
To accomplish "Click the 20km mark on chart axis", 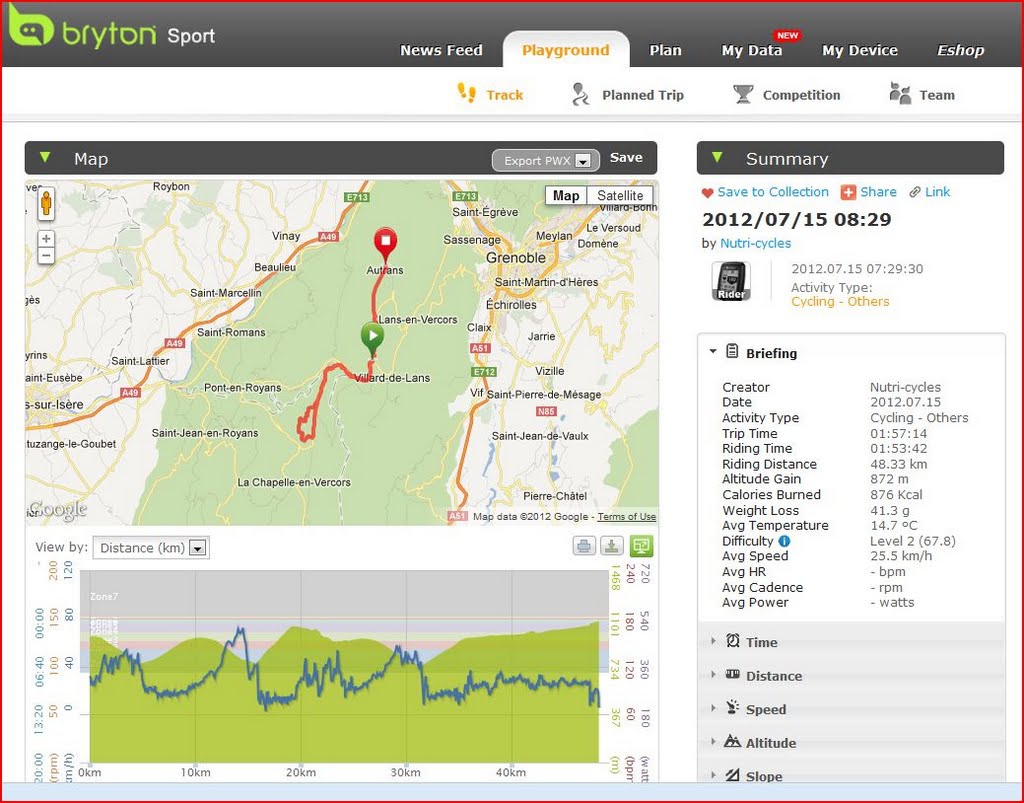I will [301, 772].
